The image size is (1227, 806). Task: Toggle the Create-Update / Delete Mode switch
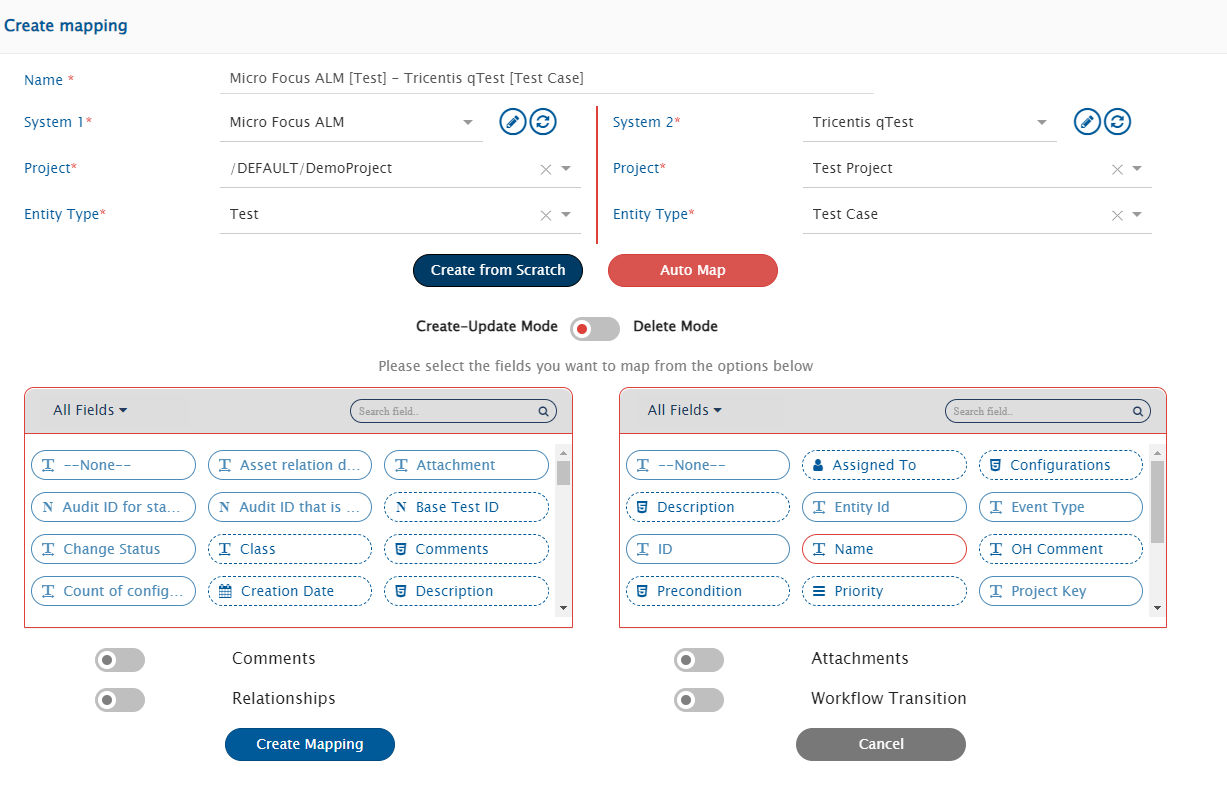594,329
